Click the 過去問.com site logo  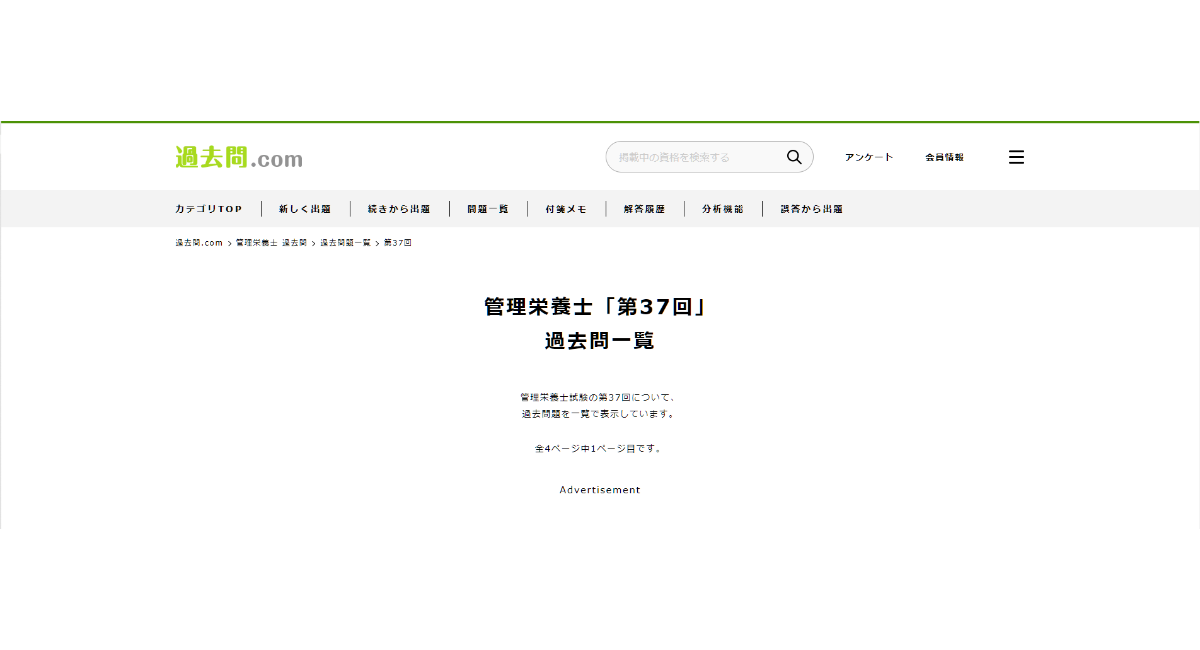(x=239, y=158)
